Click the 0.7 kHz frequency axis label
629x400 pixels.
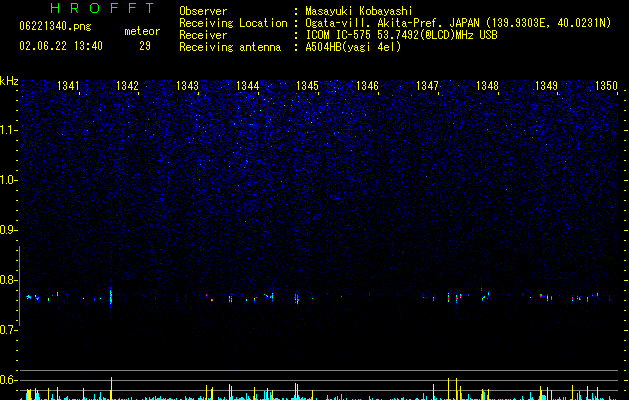(x=9, y=330)
